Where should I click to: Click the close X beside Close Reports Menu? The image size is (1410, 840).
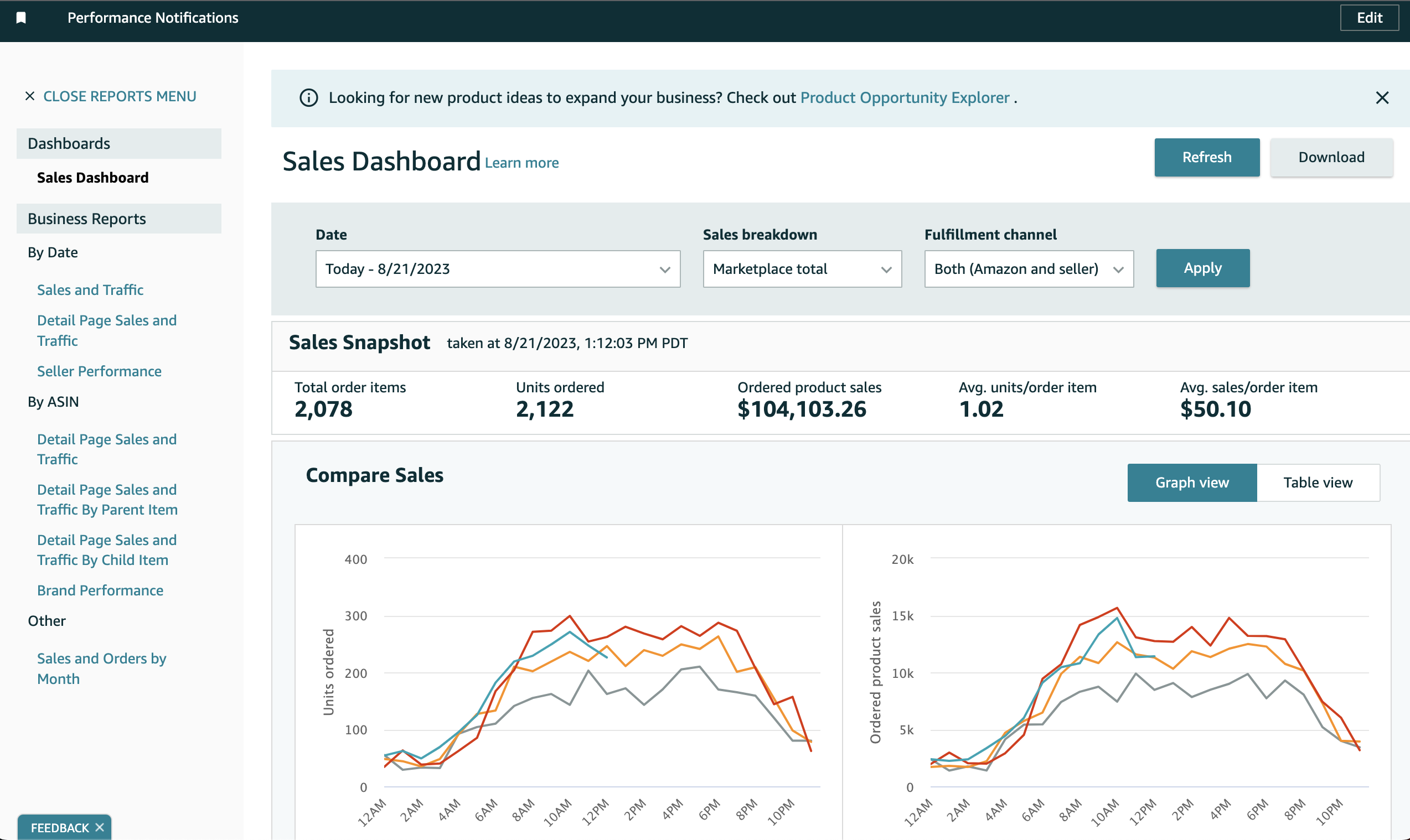(29, 96)
